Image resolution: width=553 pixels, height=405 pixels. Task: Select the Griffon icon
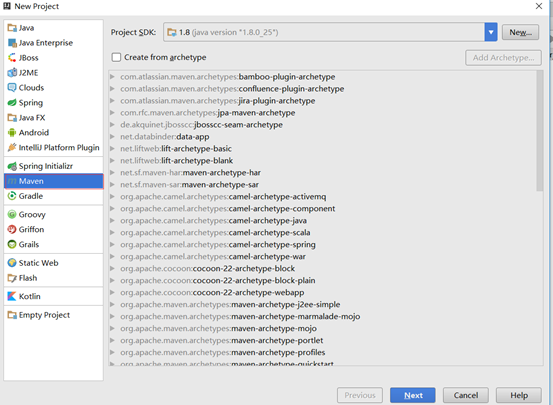(12, 230)
